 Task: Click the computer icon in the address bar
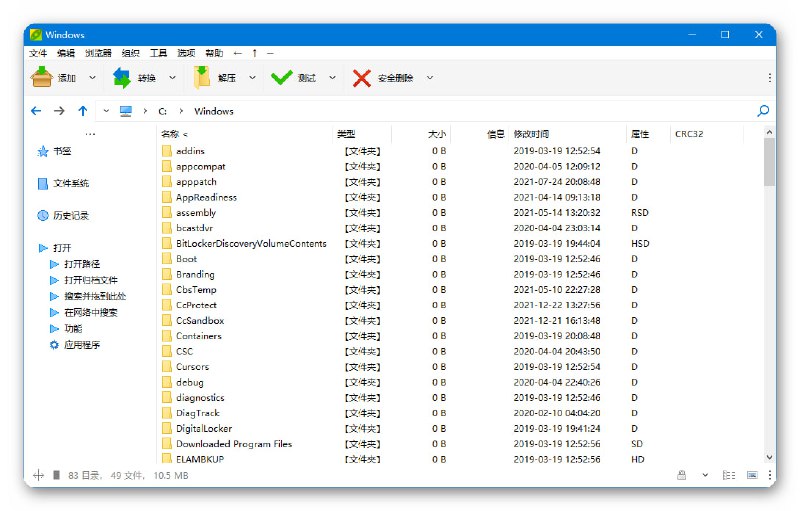click(x=126, y=111)
